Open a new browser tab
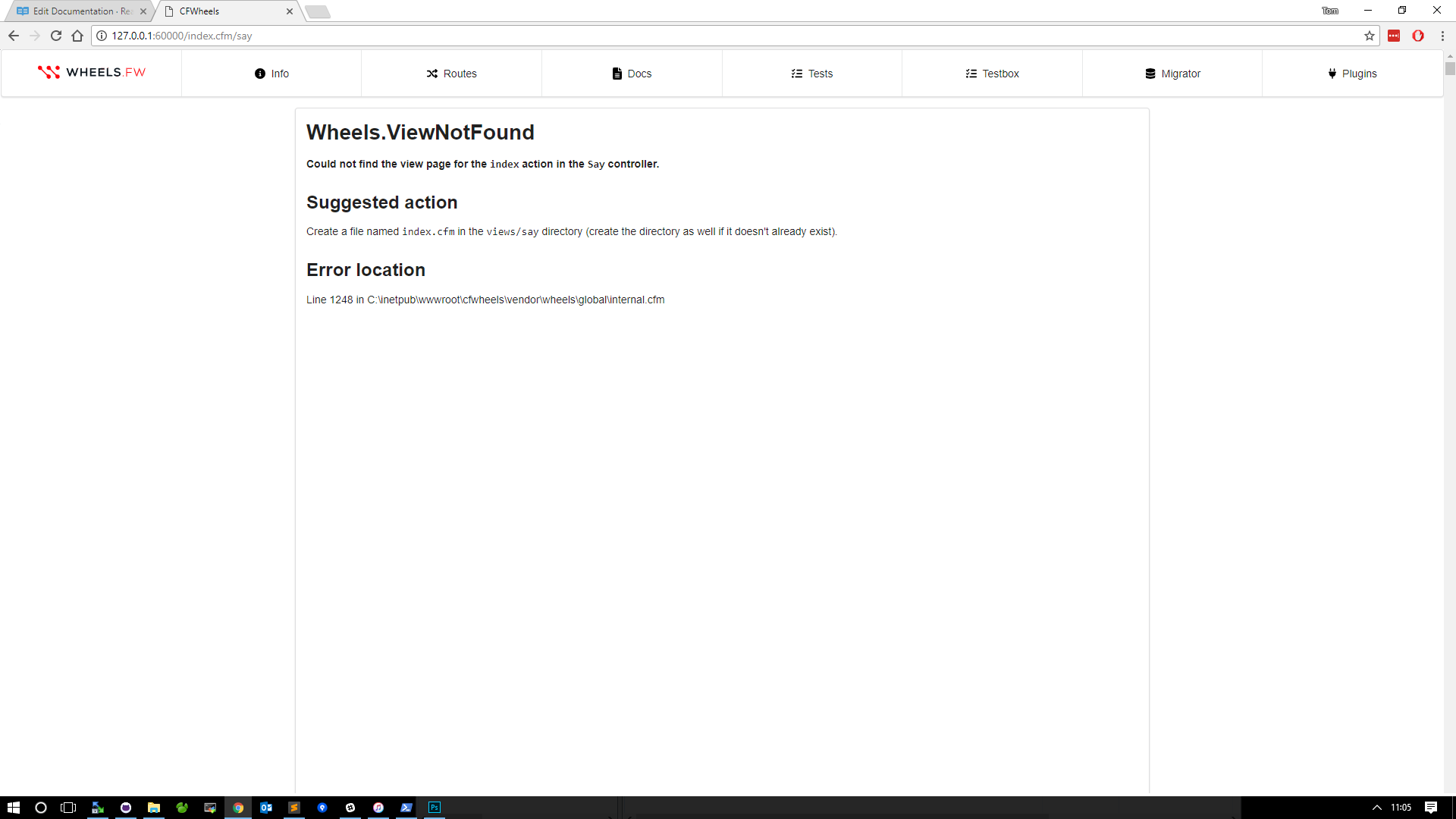Image resolution: width=1456 pixels, height=819 pixels. pyautogui.click(x=318, y=11)
